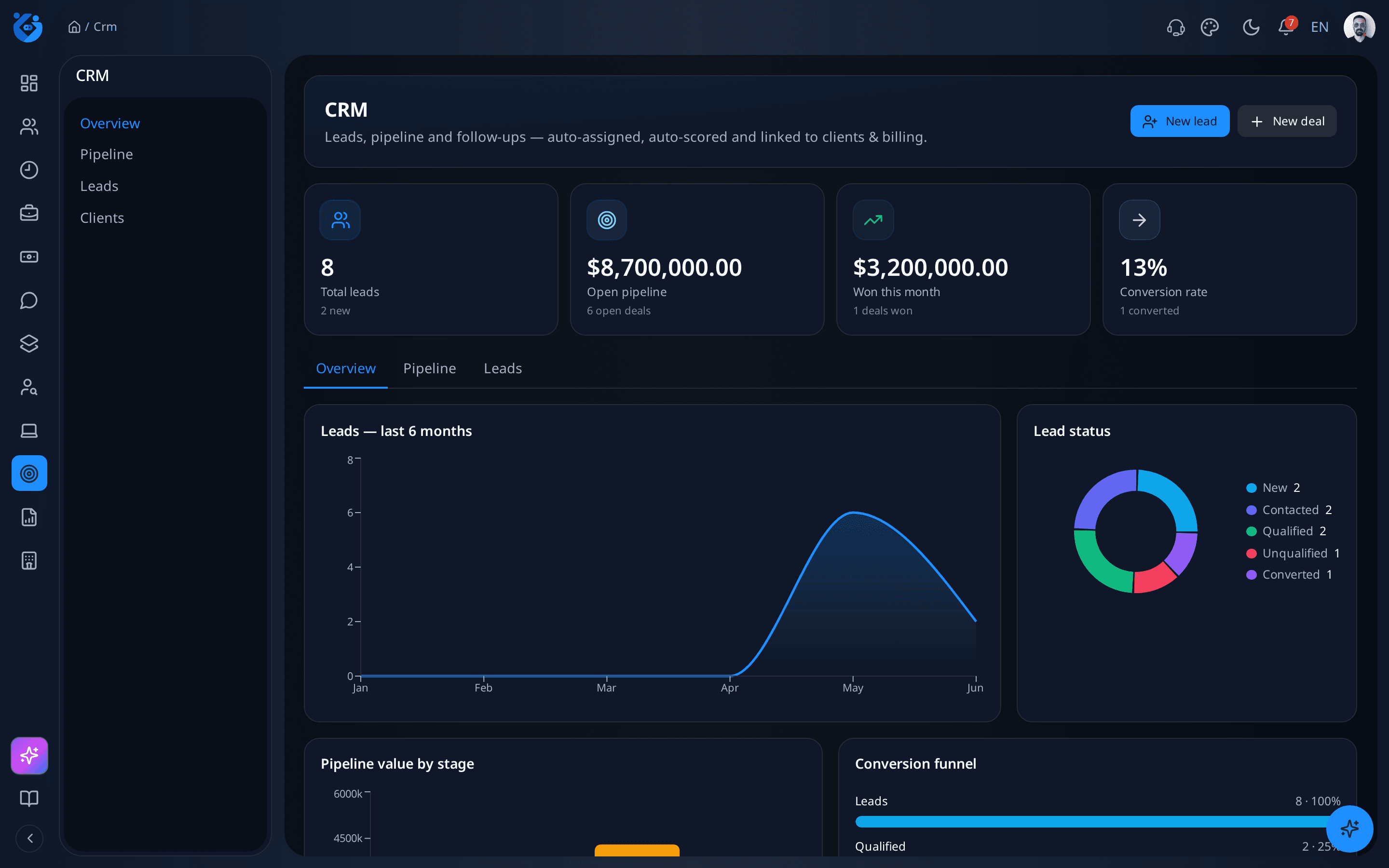Click the "1 deals won" text
This screenshot has height=868, width=1389.
(882, 311)
